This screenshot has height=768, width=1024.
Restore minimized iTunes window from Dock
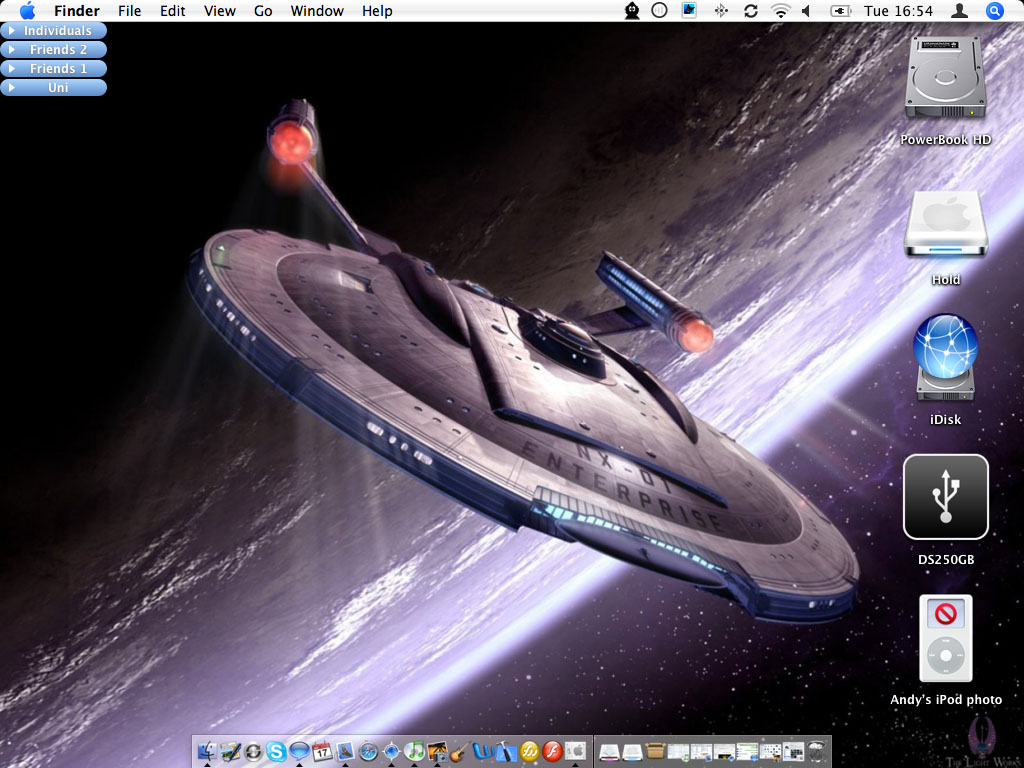click(x=679, y=752)
